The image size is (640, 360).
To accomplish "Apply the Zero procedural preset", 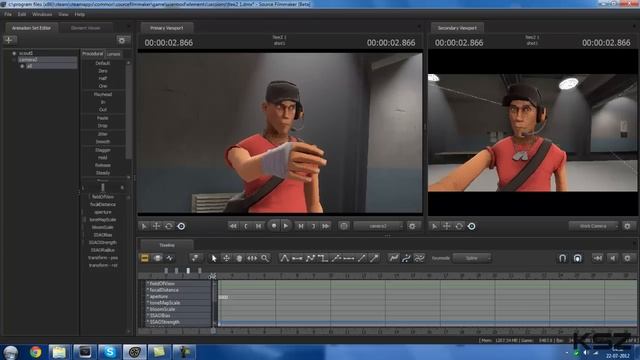I will click(103, 71).
